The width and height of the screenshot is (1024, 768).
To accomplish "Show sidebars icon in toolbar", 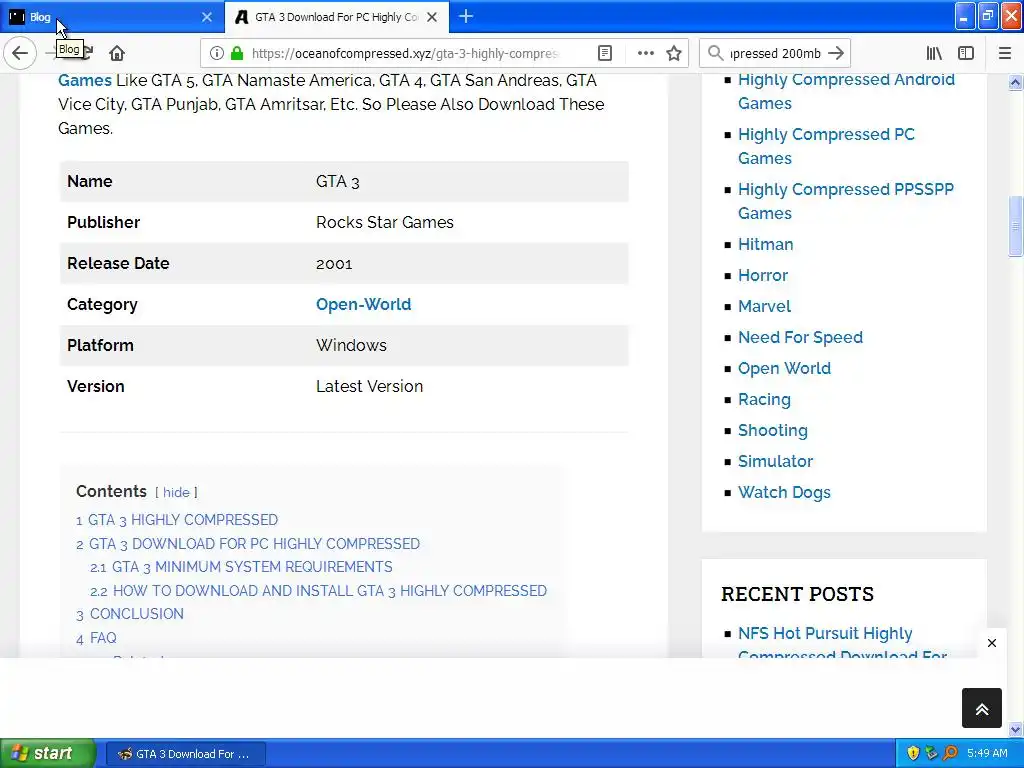I will coord(966,53).
